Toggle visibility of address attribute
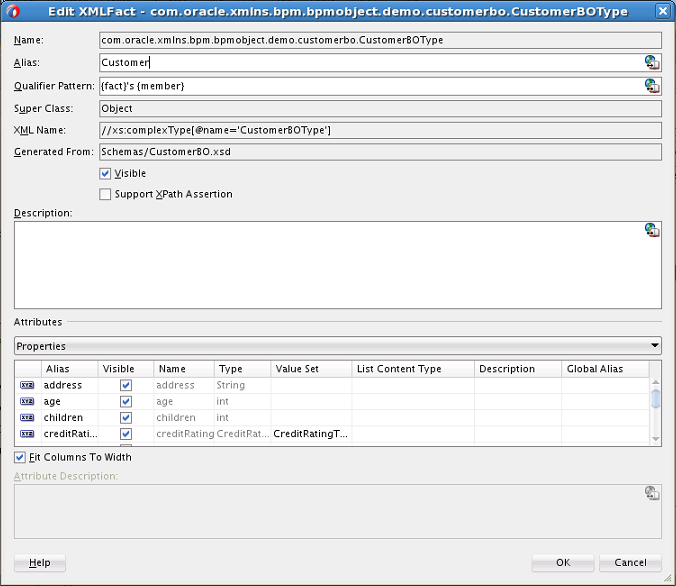The image size is (676, 586). [x=126, y=385]
